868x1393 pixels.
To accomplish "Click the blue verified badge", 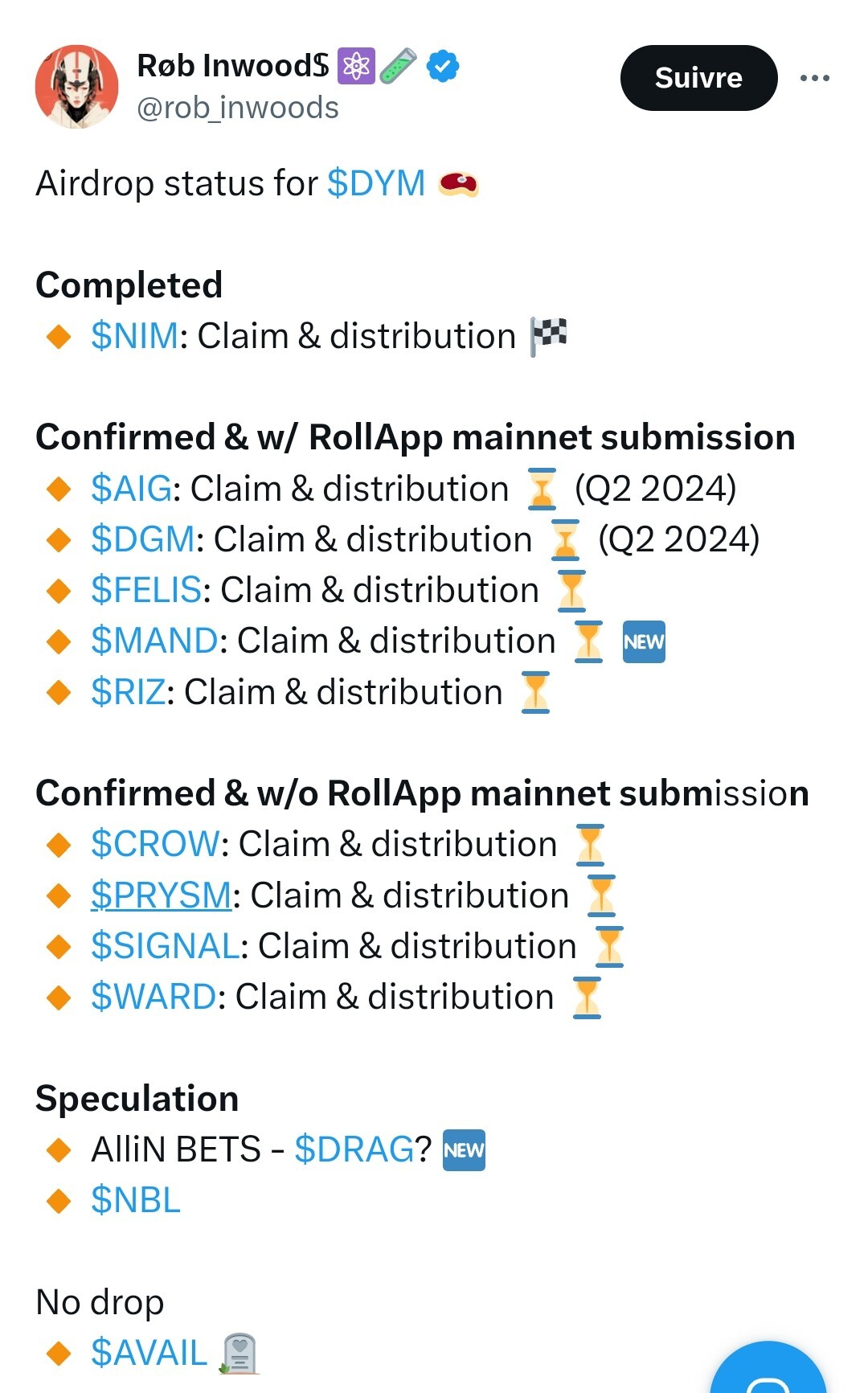I will [443, 66].
